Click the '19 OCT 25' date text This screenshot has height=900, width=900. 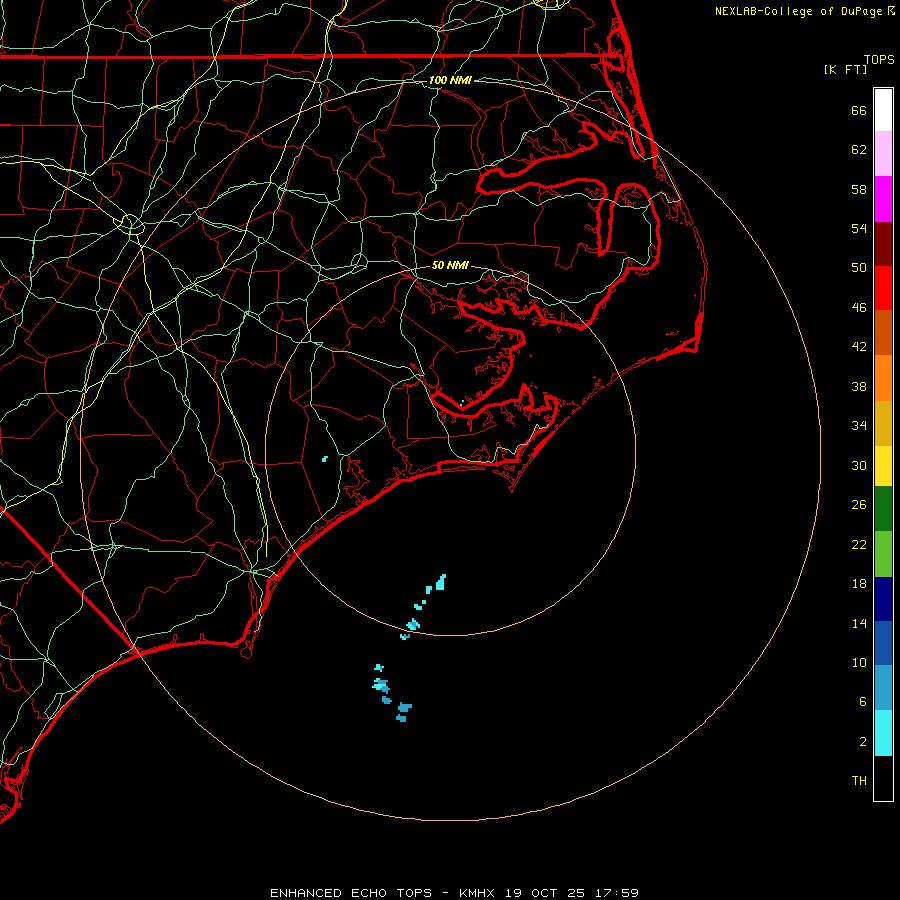pyautogui.click(x=545, y=893)
